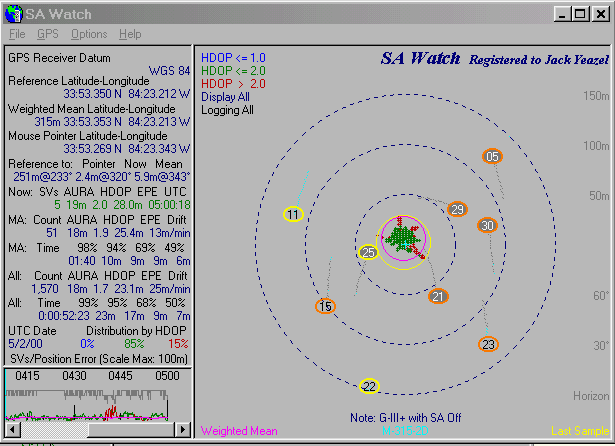Image resolution: width=615 pixels, height=446 pixels.
Task: Click right arrow of history chart scrollbar
Action: tap(181, 430)
